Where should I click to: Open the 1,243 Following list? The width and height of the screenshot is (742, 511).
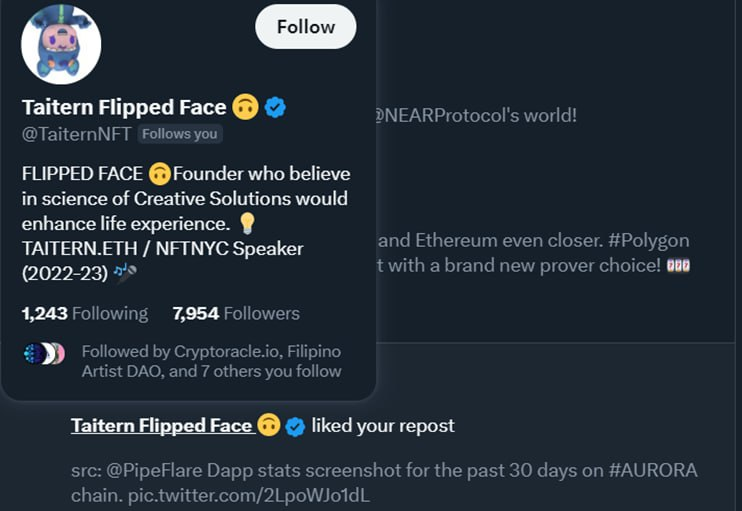click(x=85, y=313)
